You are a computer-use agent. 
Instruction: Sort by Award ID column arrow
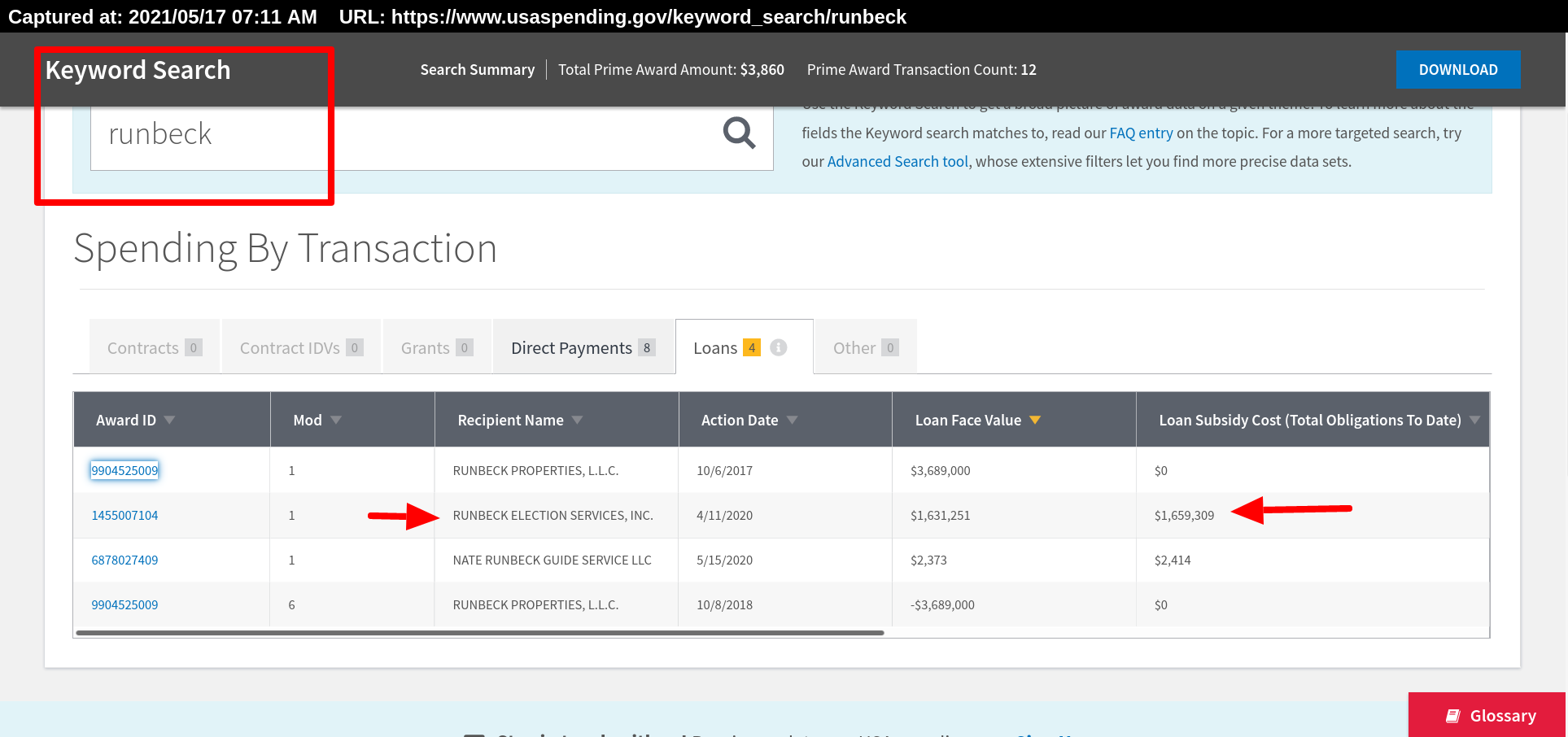(169, 420)
